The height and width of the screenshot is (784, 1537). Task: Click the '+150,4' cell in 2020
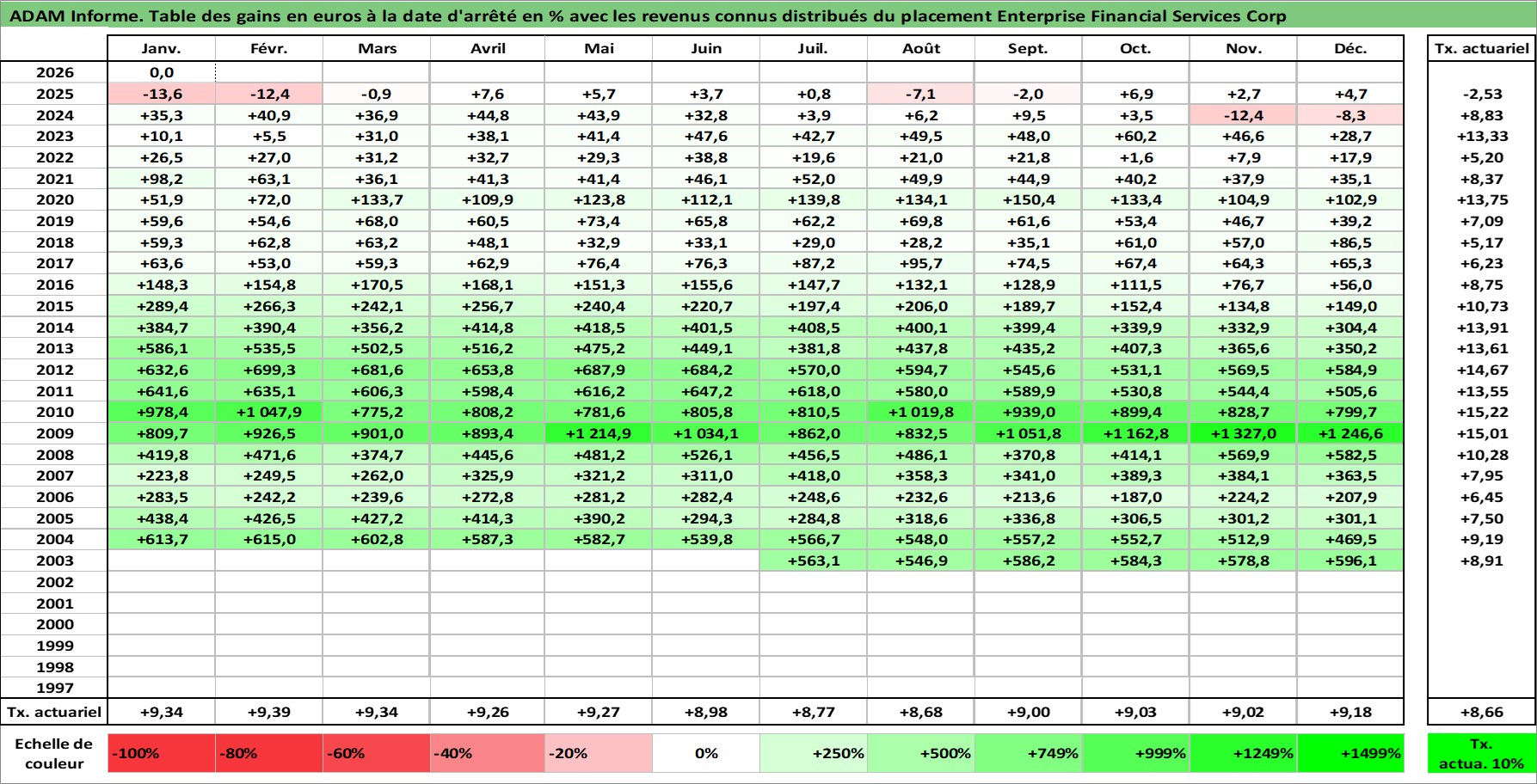[1028, 199]
